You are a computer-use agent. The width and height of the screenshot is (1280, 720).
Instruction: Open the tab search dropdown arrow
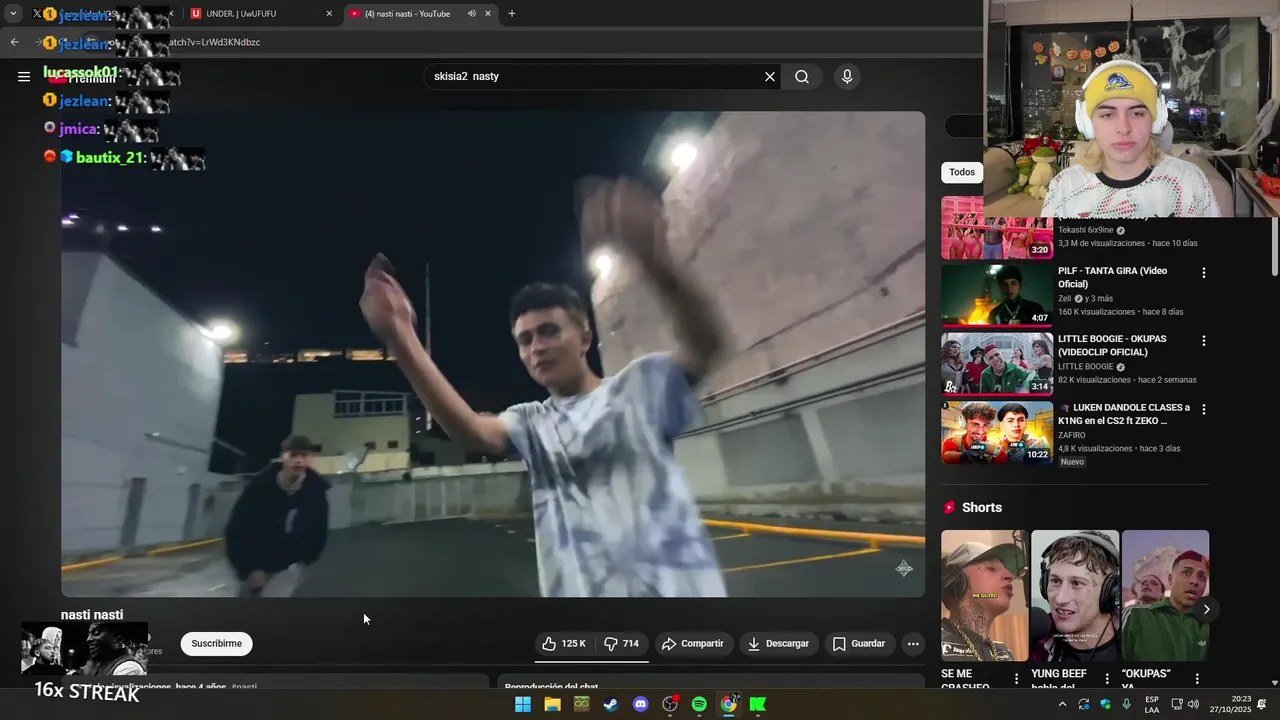(13, 14)
